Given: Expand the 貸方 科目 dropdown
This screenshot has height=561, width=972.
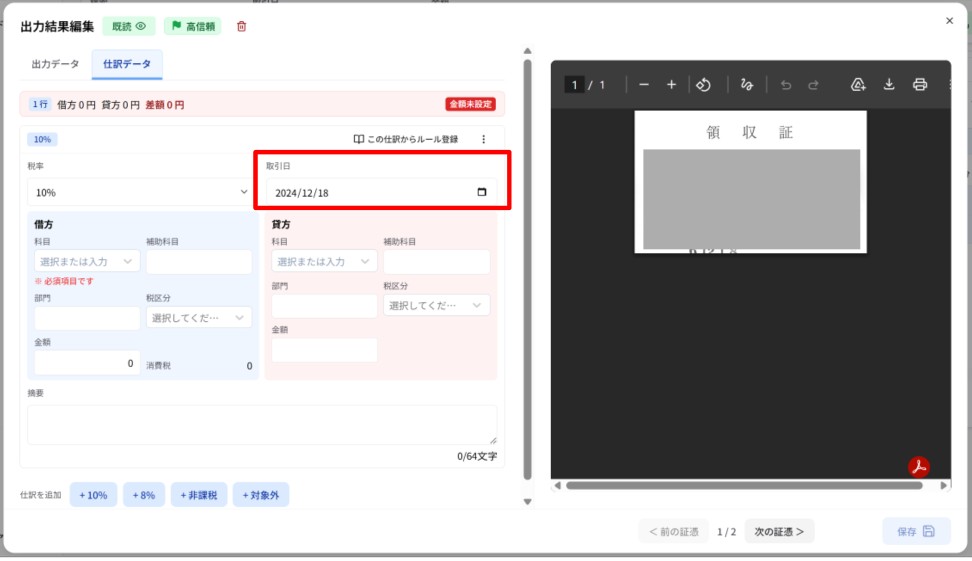Looking at the screenshot, I should pos(324,262).
